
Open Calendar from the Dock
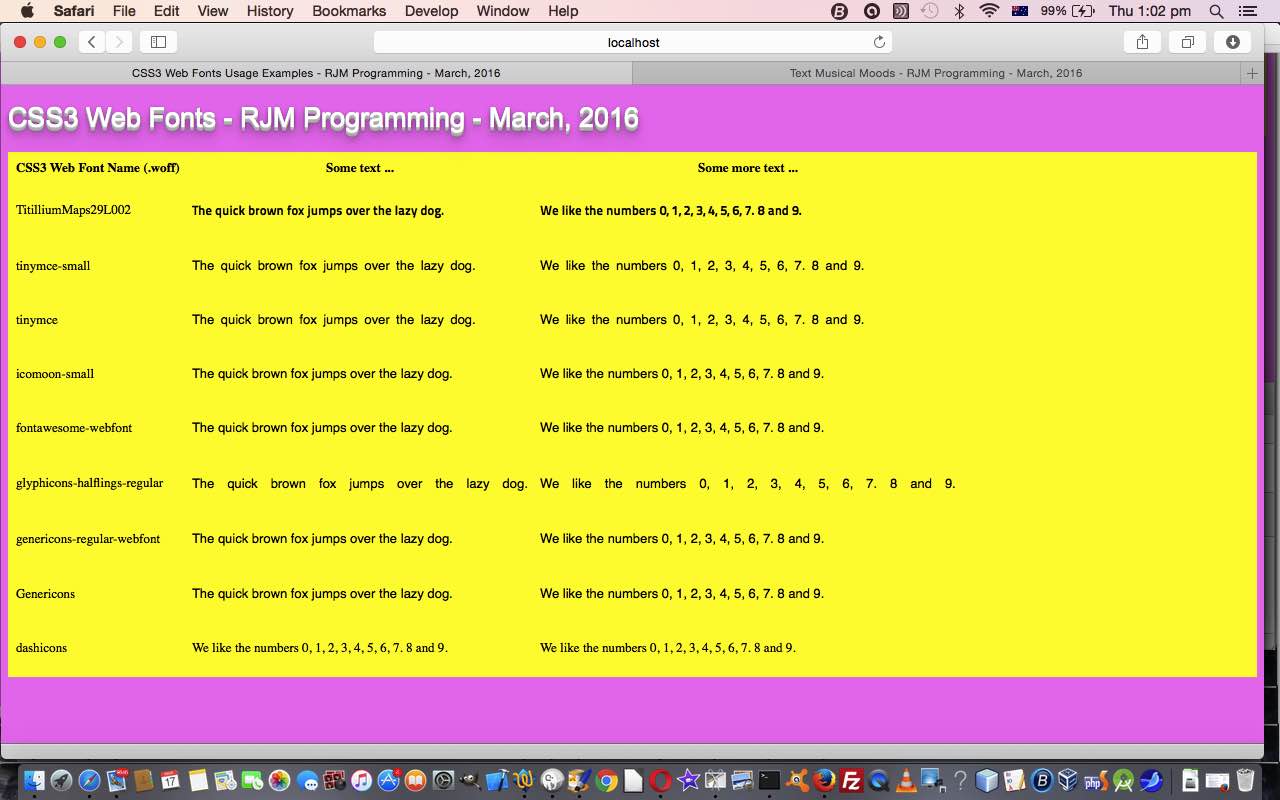170,780
